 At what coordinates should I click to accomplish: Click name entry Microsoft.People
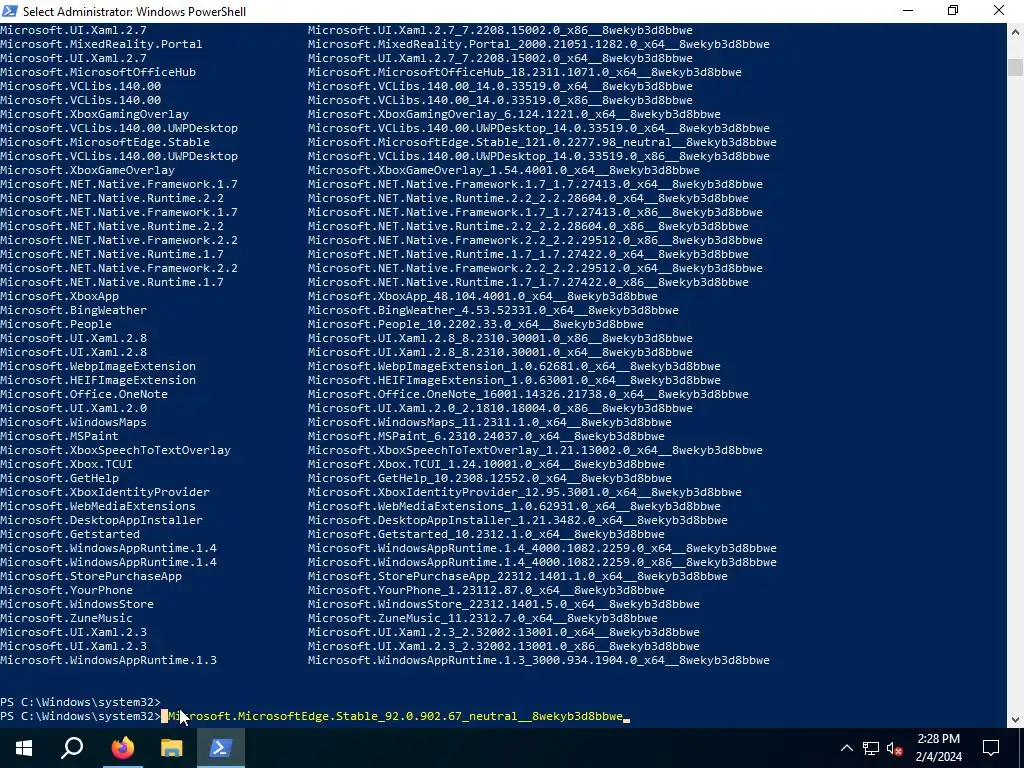click(56, 325)
